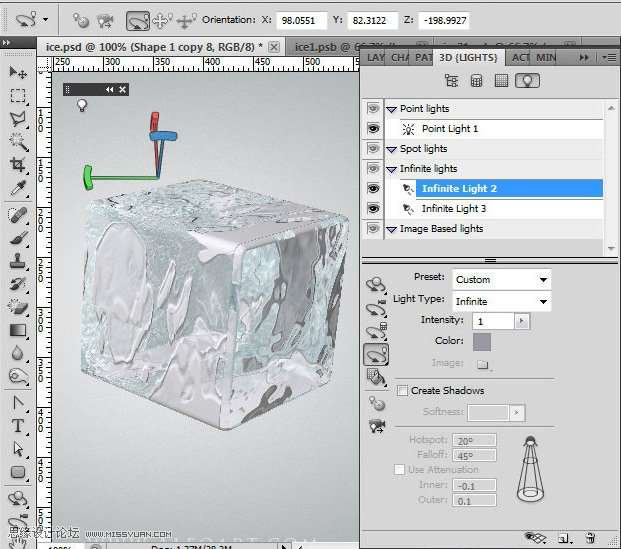This screenshot has height=549, width=621.
Task: Switch to the Actions panel tab
Action: [x=520, y=58]
